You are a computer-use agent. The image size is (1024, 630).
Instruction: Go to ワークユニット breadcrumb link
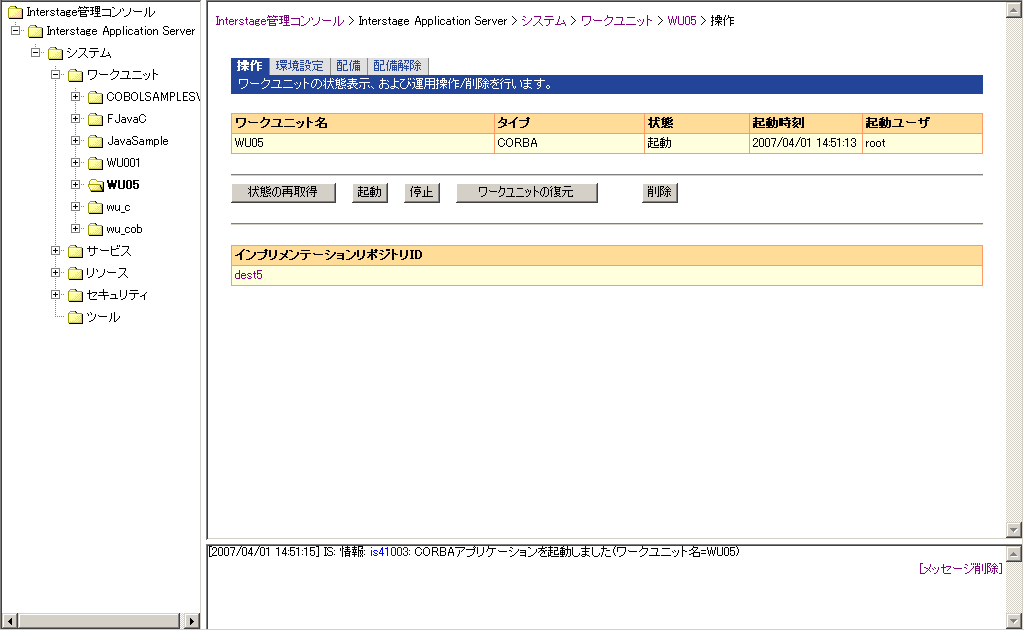[x=616, y=21]
